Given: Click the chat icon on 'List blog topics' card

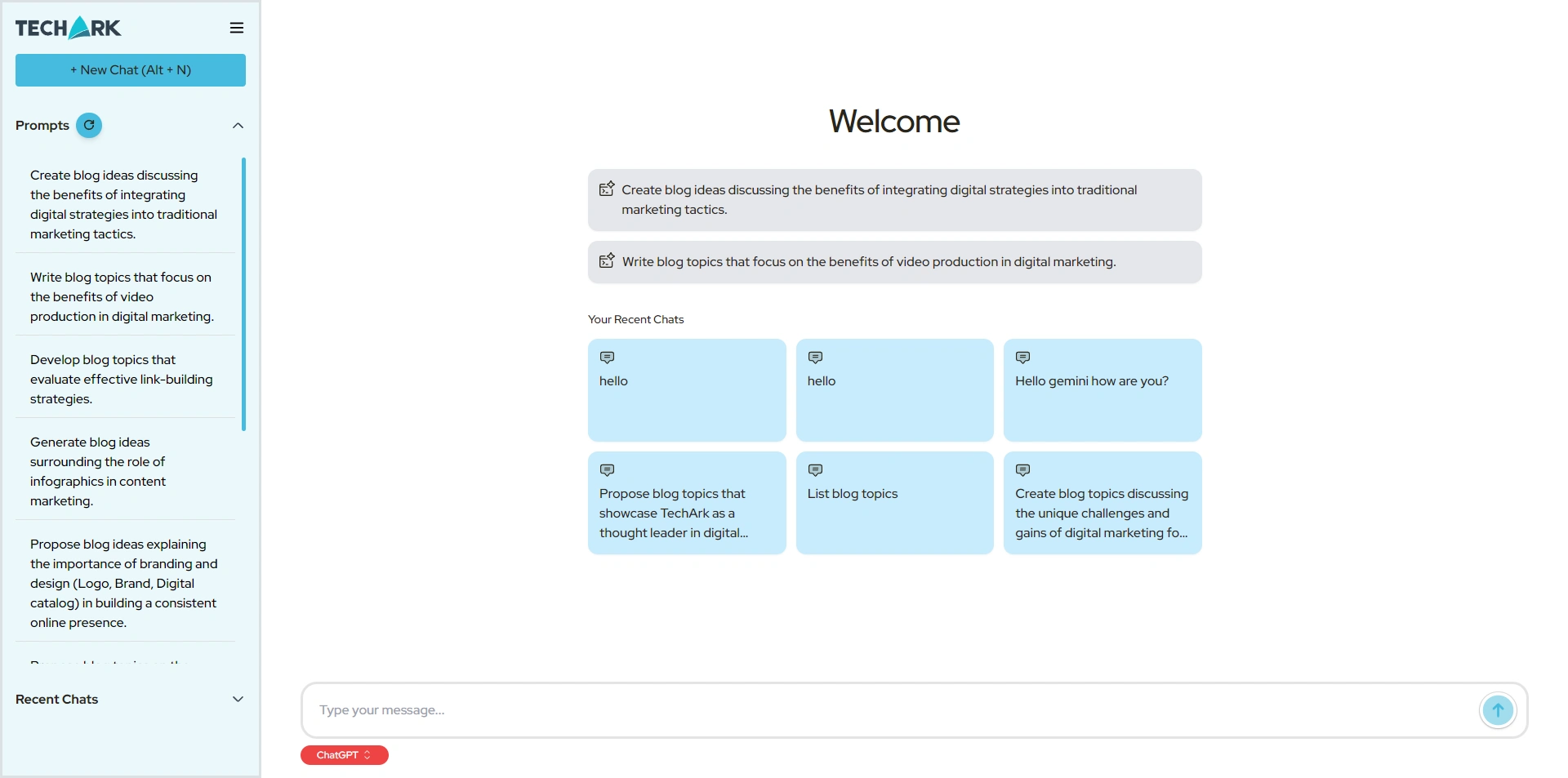Looking at the screenshot, I should pos(815,470).
